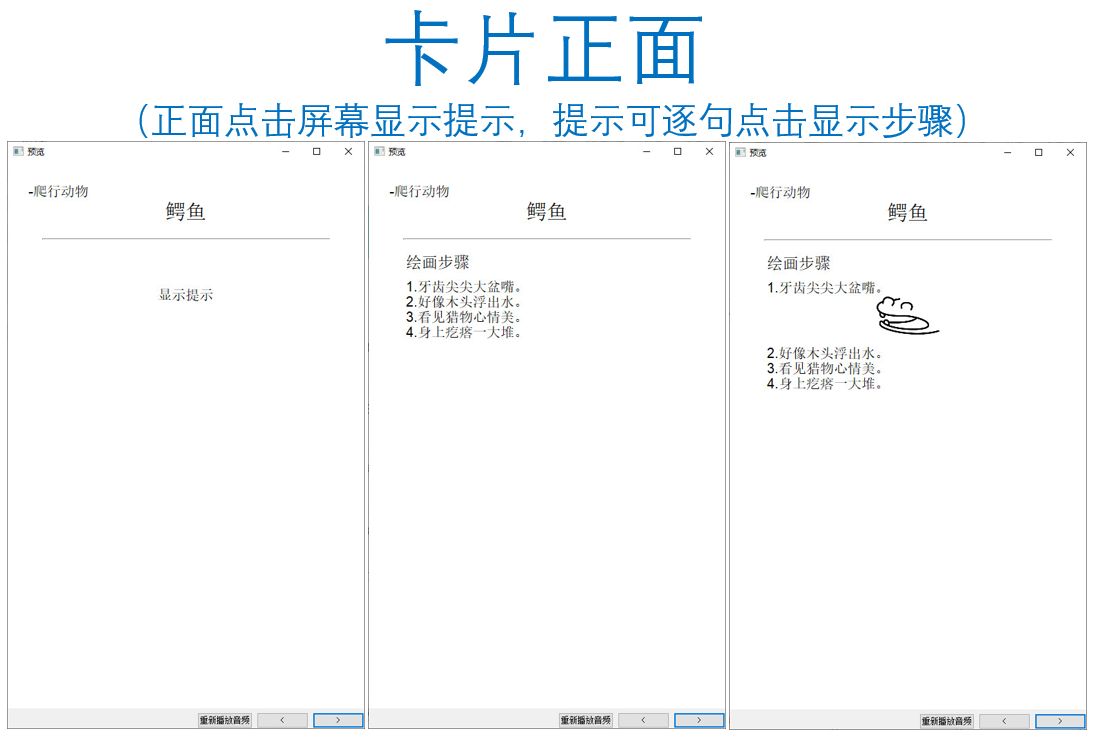Select 鳄鱼 title in the drawing window
The height and width of the screenshot is (739, 1094).
point(907,212)
